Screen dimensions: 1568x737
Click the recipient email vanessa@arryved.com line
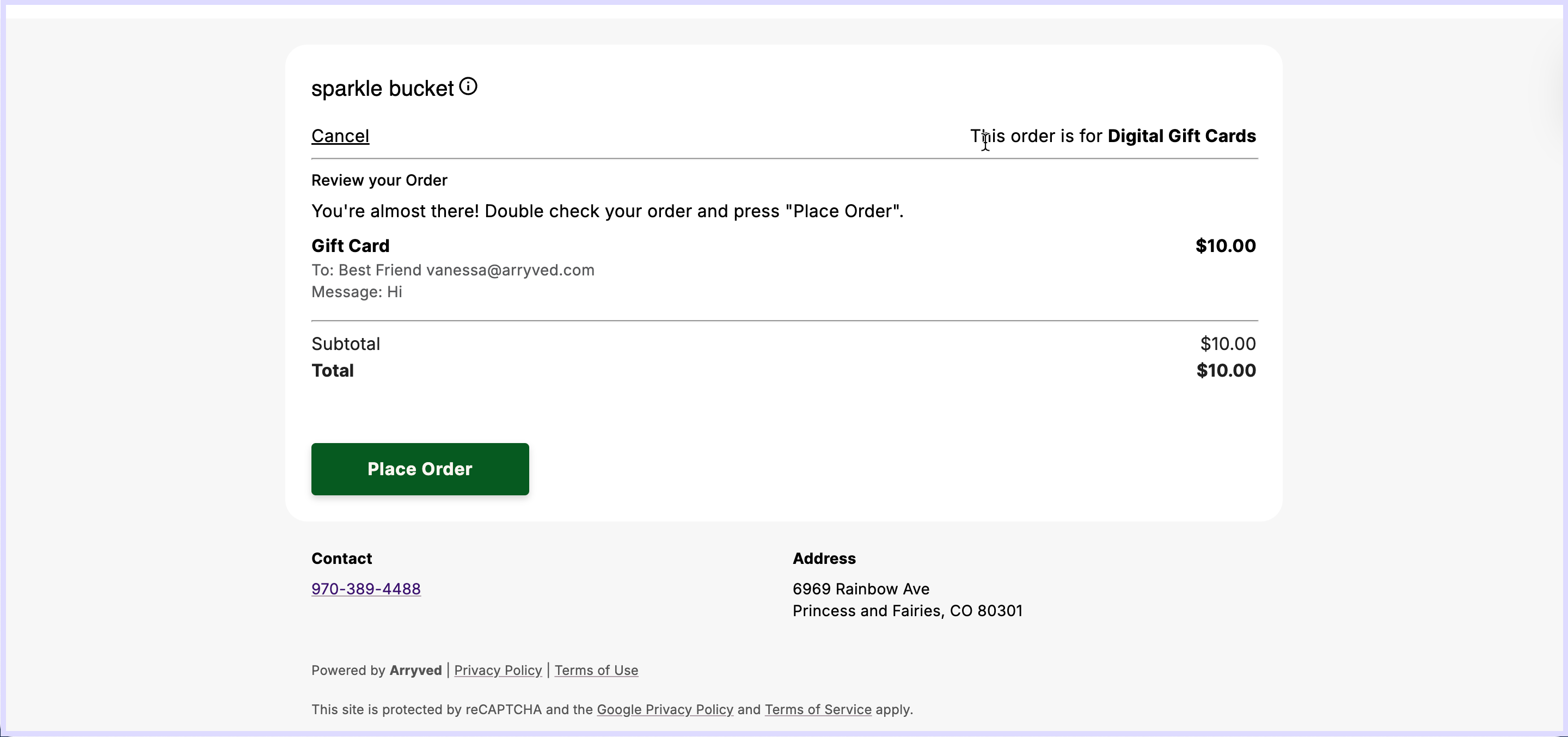pos(453,270)
